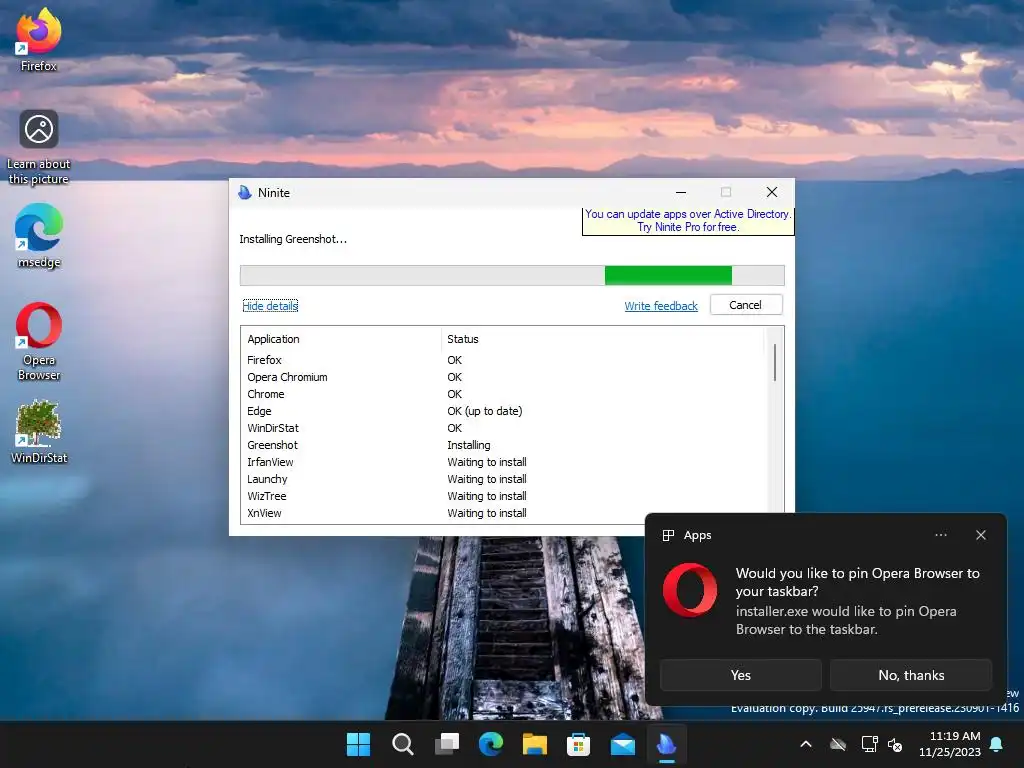Open the Write feedback link

[x=661, y=306]
